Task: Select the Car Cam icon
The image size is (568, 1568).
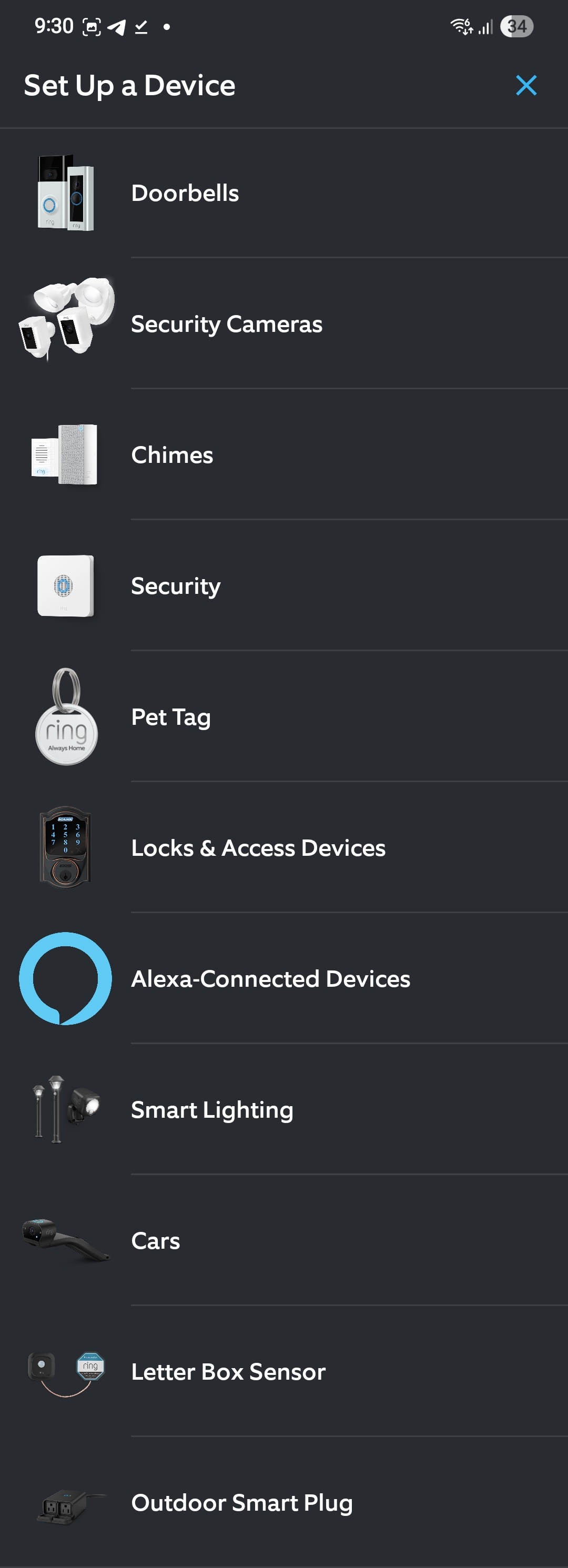Action: tap(66, 1240)
